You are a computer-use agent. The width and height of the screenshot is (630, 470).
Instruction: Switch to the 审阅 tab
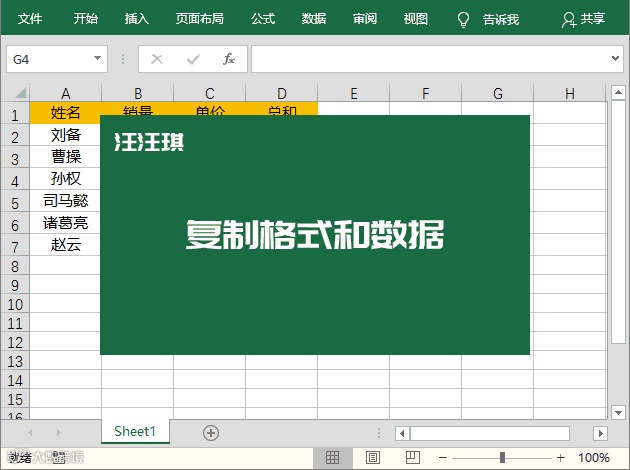pos(365,18)
